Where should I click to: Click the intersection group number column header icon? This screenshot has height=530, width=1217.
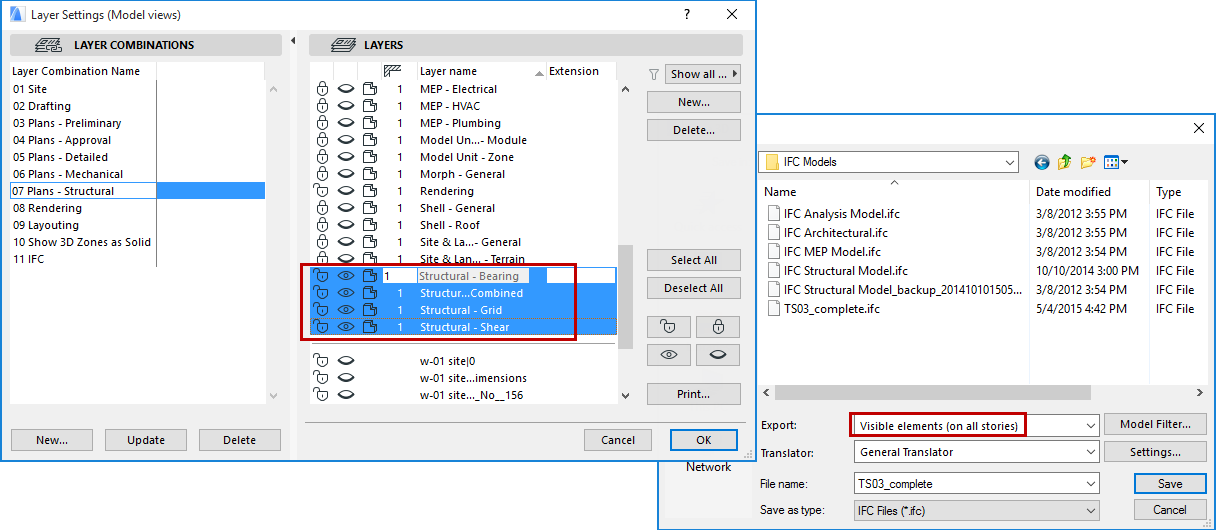393,71
